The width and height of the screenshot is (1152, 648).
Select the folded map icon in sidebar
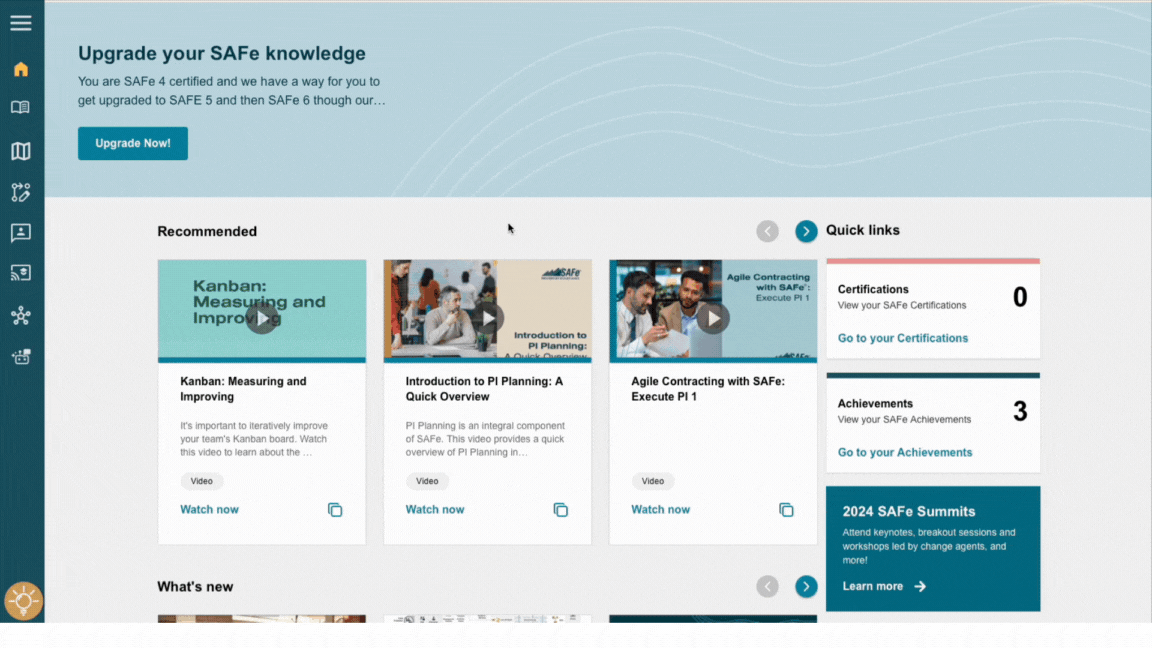(x=21, y=151)
